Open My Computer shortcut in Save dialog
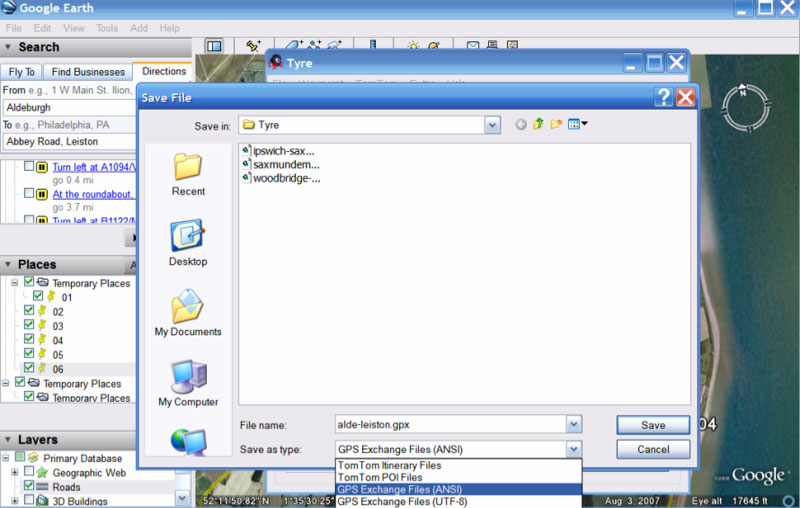 (188, 383)
